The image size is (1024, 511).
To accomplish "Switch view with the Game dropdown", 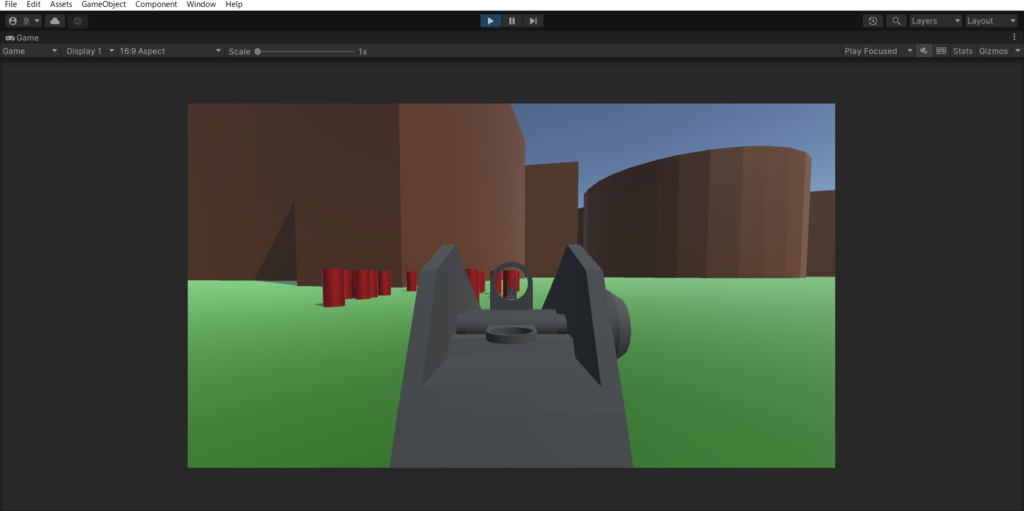I will point(30,51).
